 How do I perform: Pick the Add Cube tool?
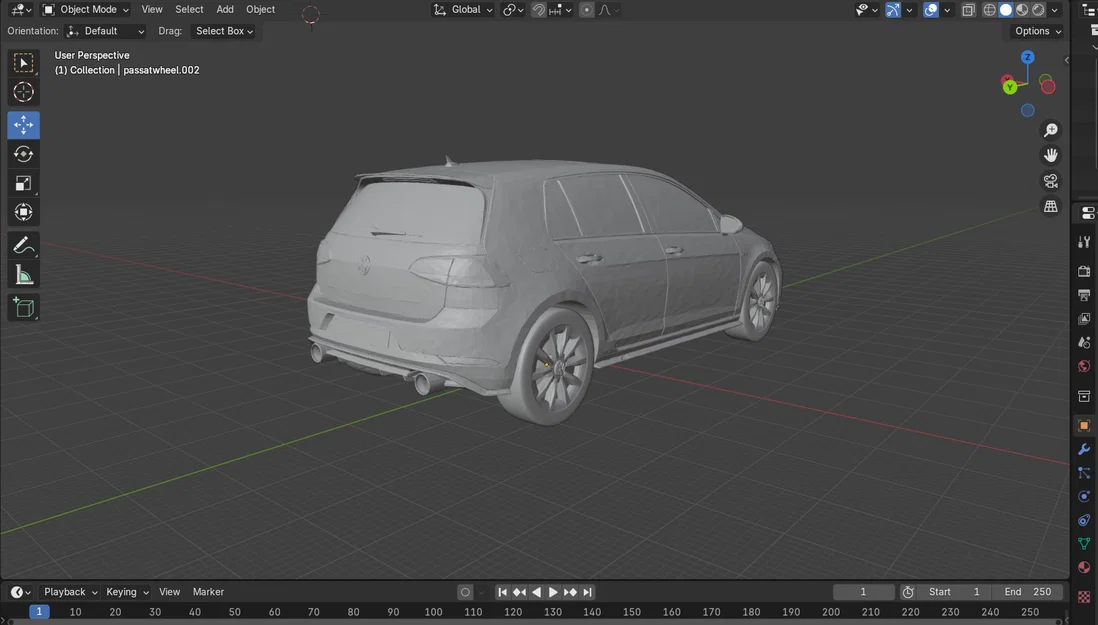point(22,307)
